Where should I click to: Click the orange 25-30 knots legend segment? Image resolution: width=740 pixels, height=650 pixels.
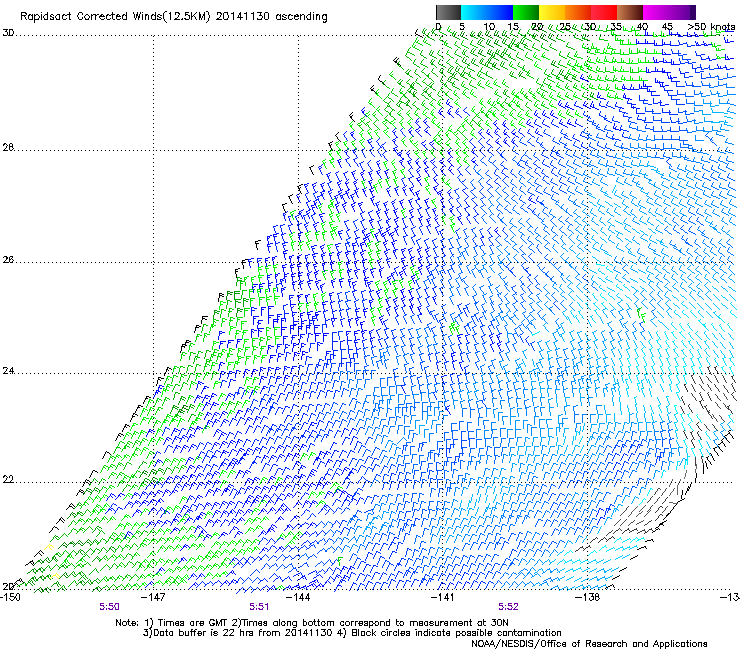click(x=578, y=12)
